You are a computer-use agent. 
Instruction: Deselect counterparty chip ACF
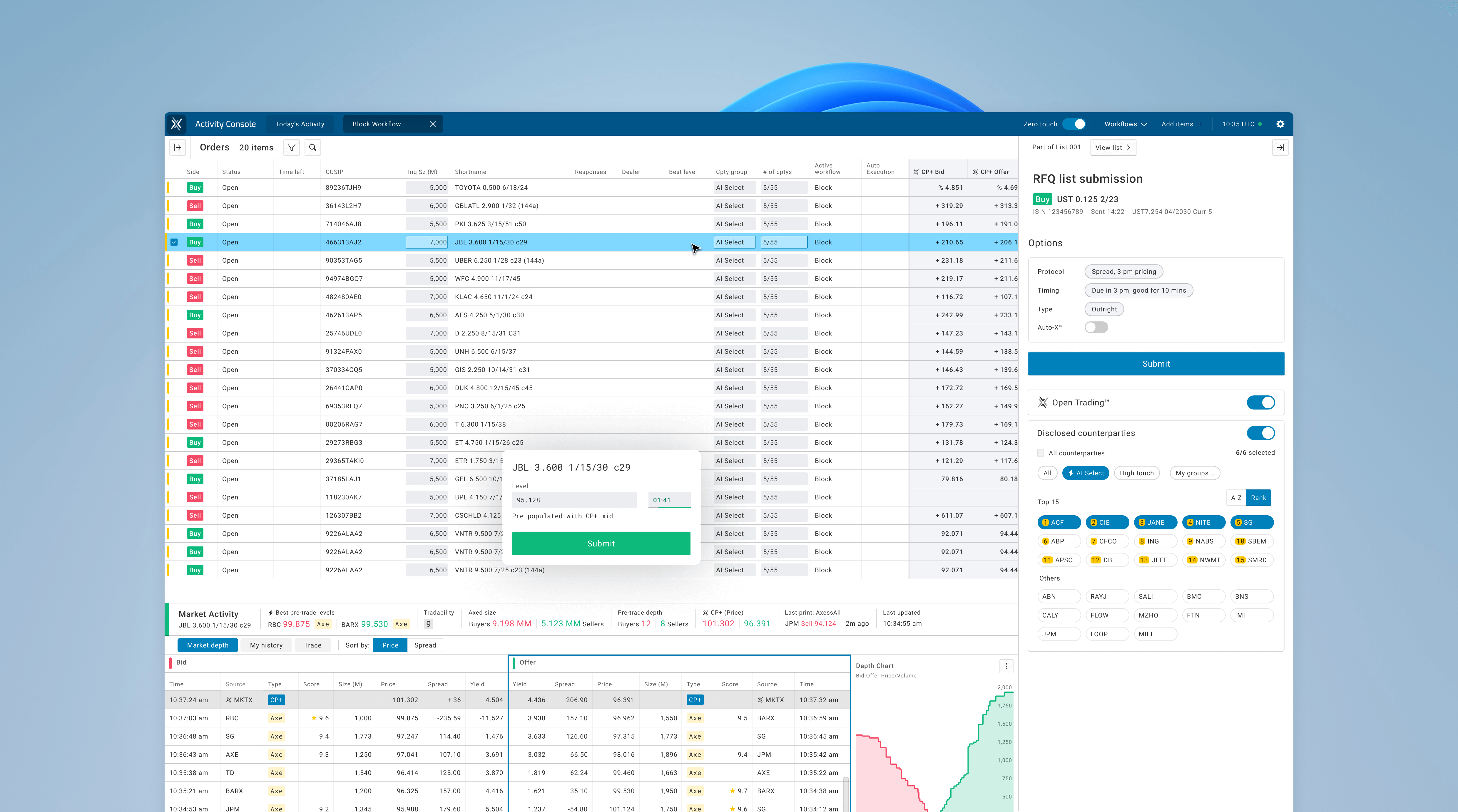click(1059, 522)
